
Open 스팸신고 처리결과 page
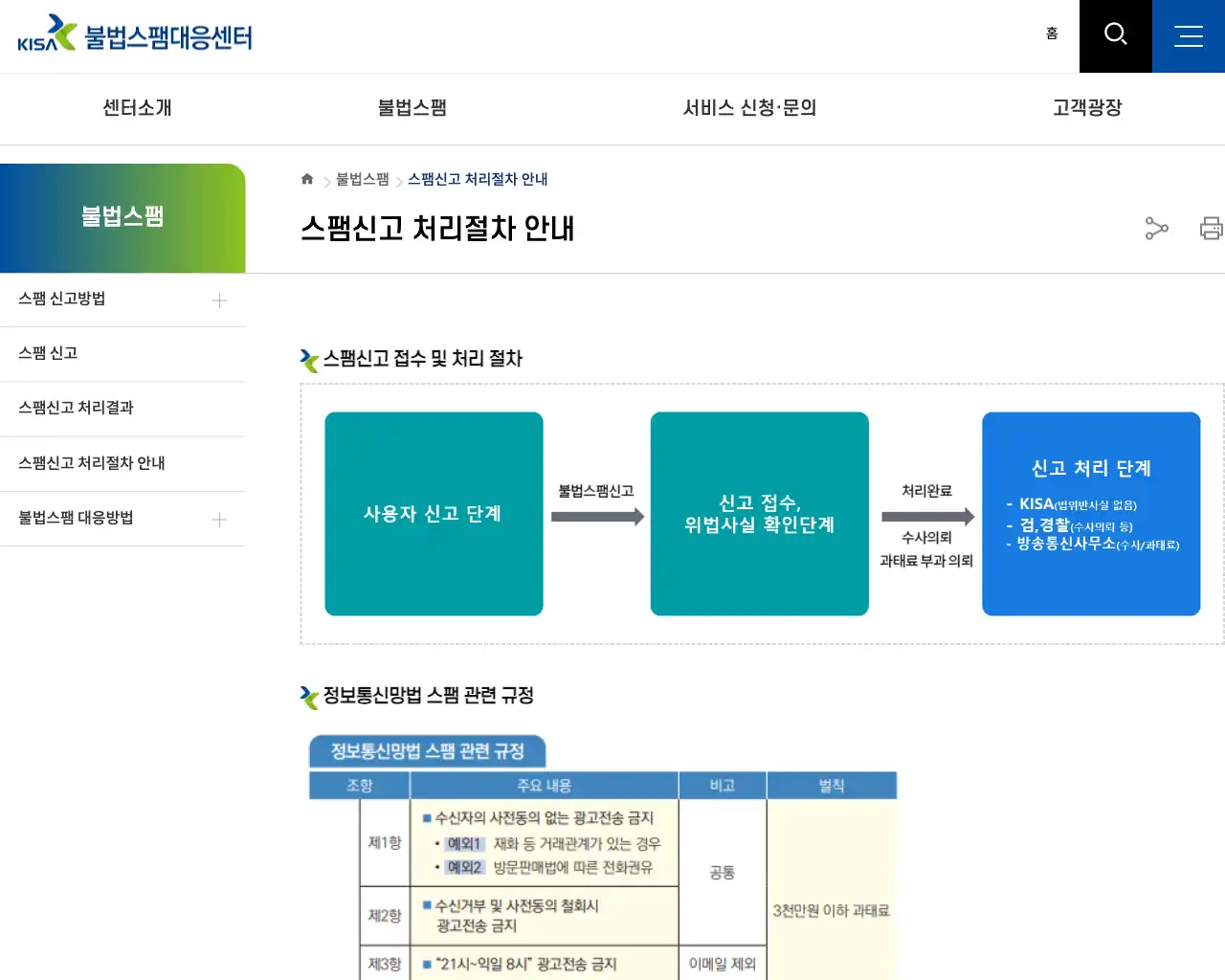[x=77, y=408]
